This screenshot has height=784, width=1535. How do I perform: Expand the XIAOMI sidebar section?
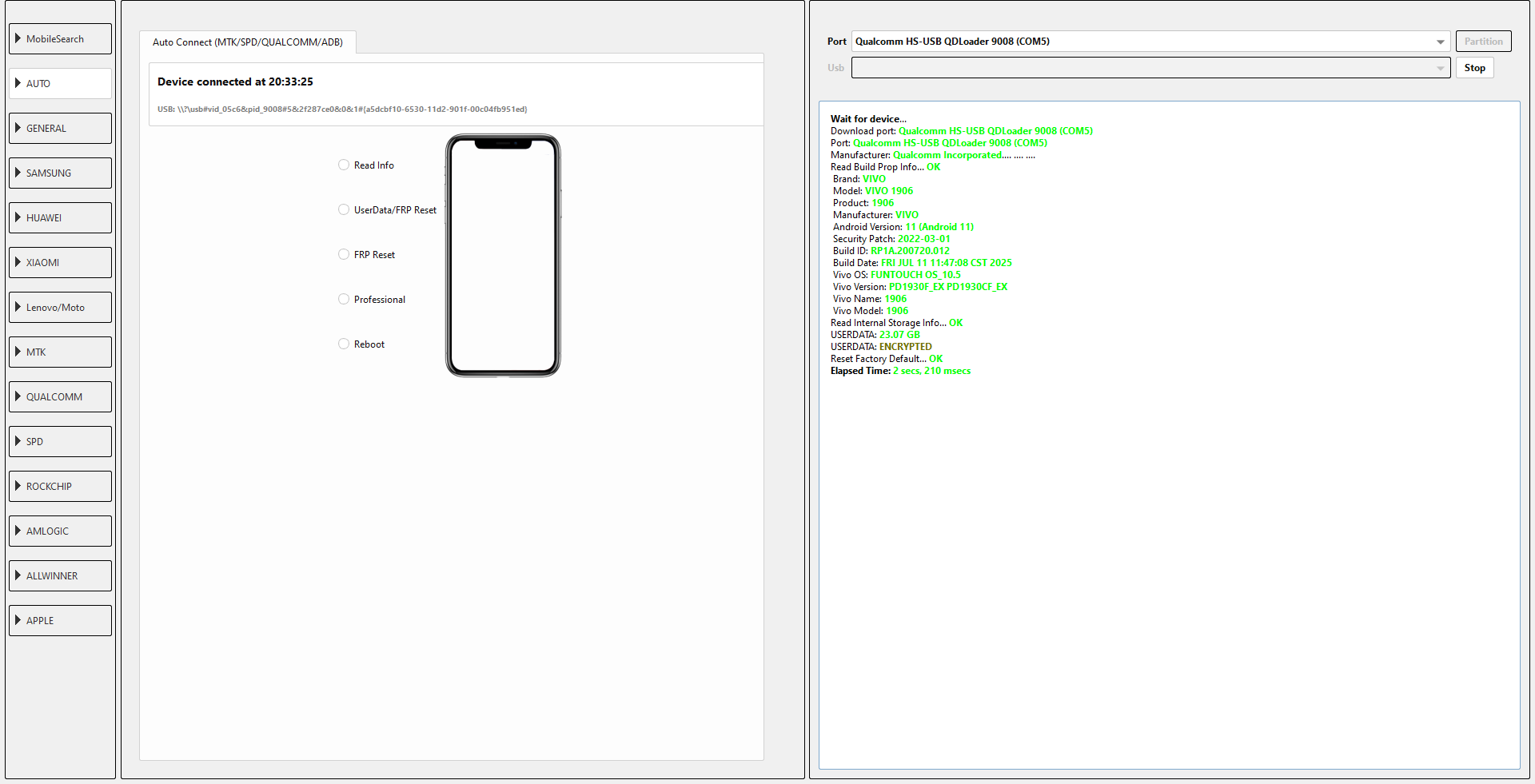60,262
